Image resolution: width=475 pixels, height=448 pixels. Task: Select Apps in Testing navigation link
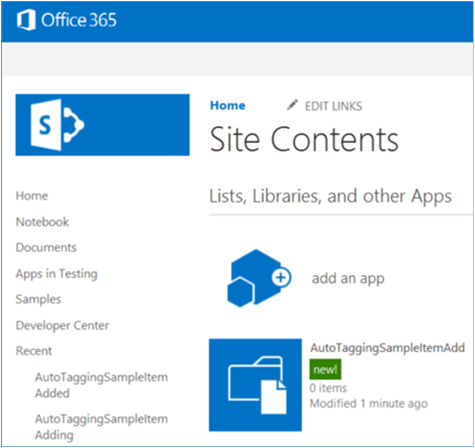click(57, 274)
